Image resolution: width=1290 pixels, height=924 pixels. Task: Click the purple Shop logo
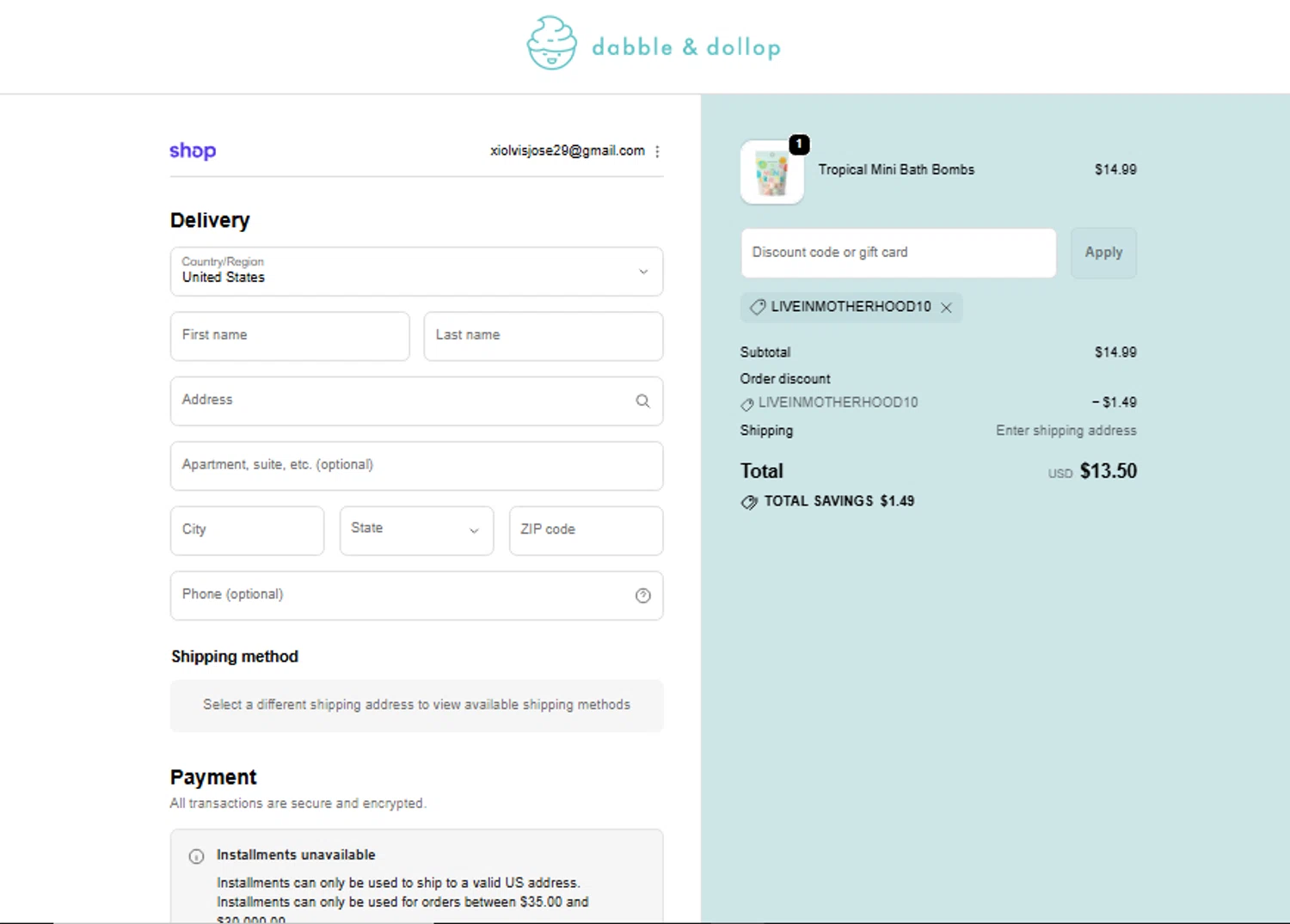click(193, 150)
